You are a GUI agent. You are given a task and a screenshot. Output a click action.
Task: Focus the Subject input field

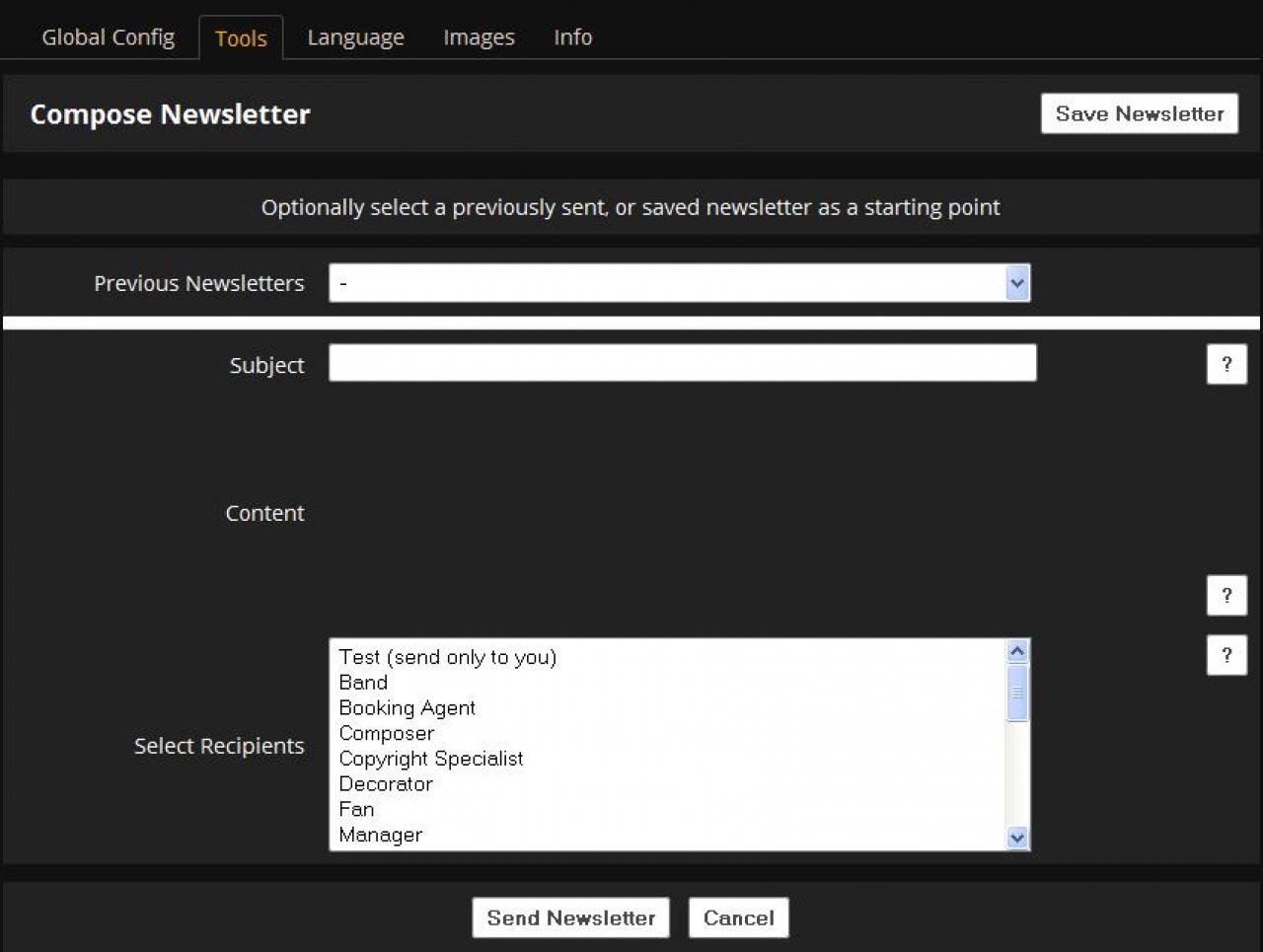tap(682, 363)
